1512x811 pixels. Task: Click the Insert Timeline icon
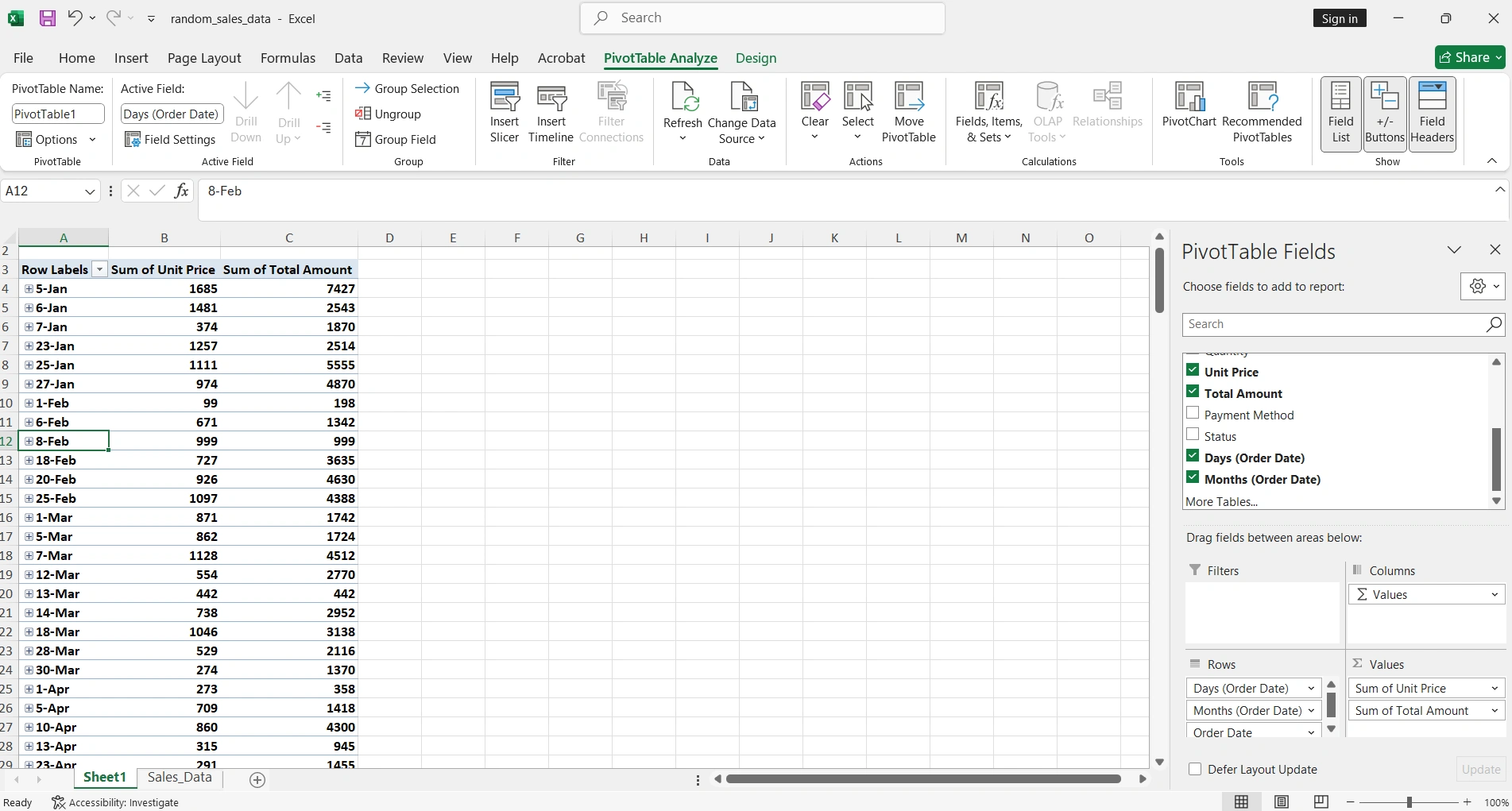(x=551, y=111)
